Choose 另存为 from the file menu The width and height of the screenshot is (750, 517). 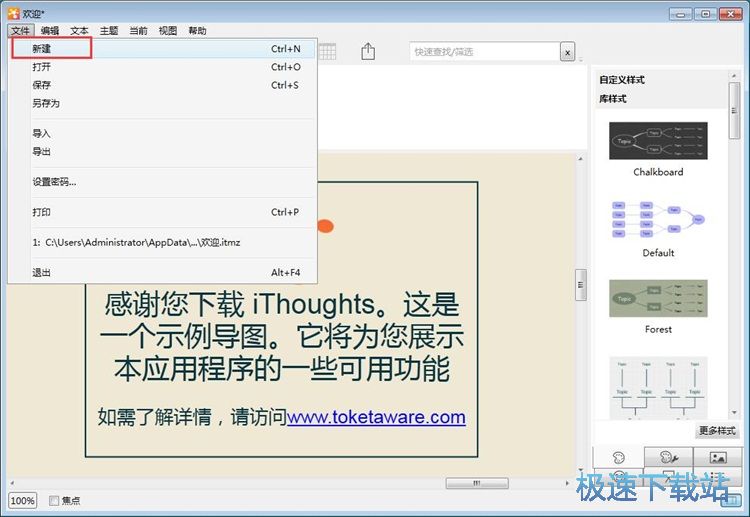163,103
